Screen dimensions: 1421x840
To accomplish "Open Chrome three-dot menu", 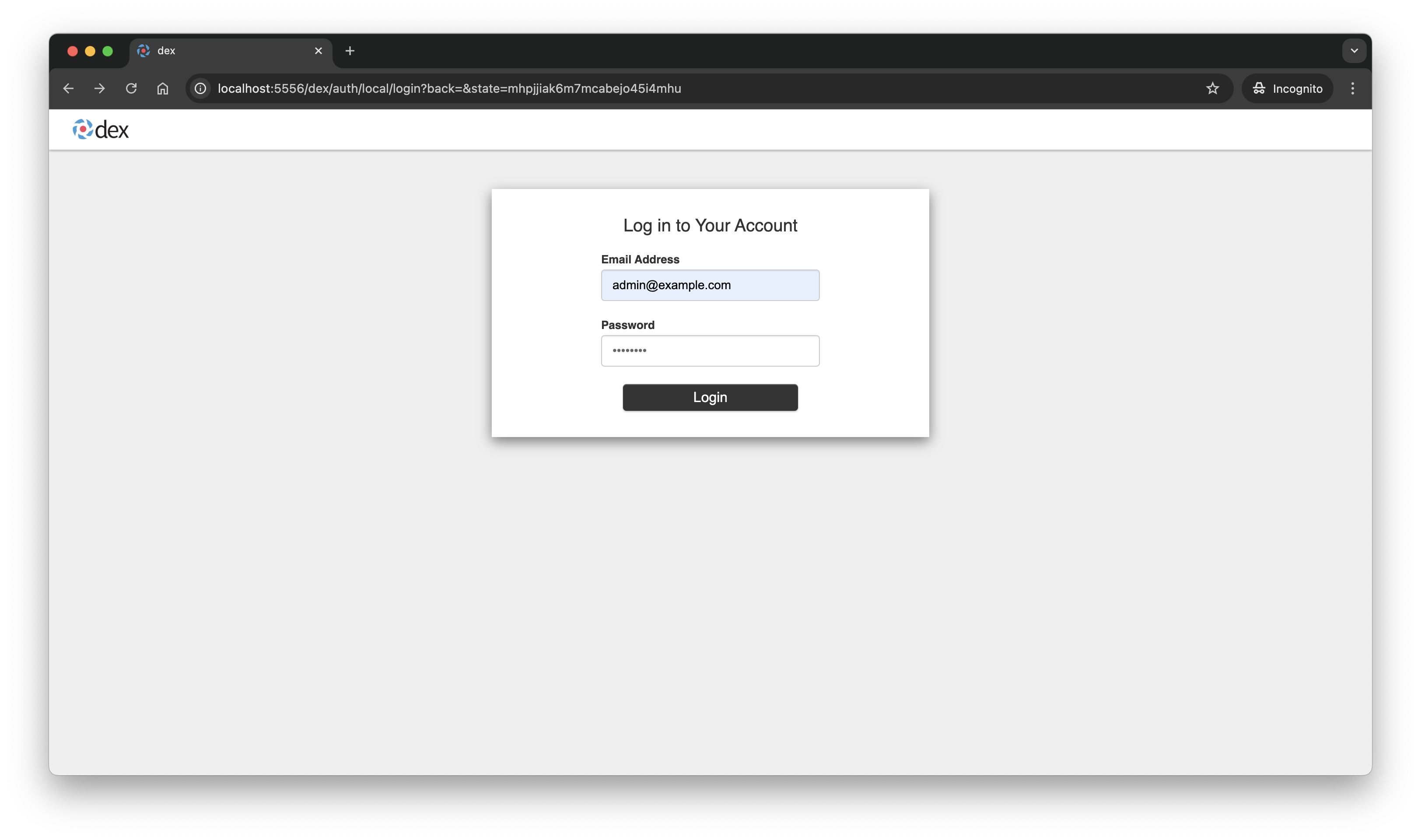I will [x=1352, y=88].
